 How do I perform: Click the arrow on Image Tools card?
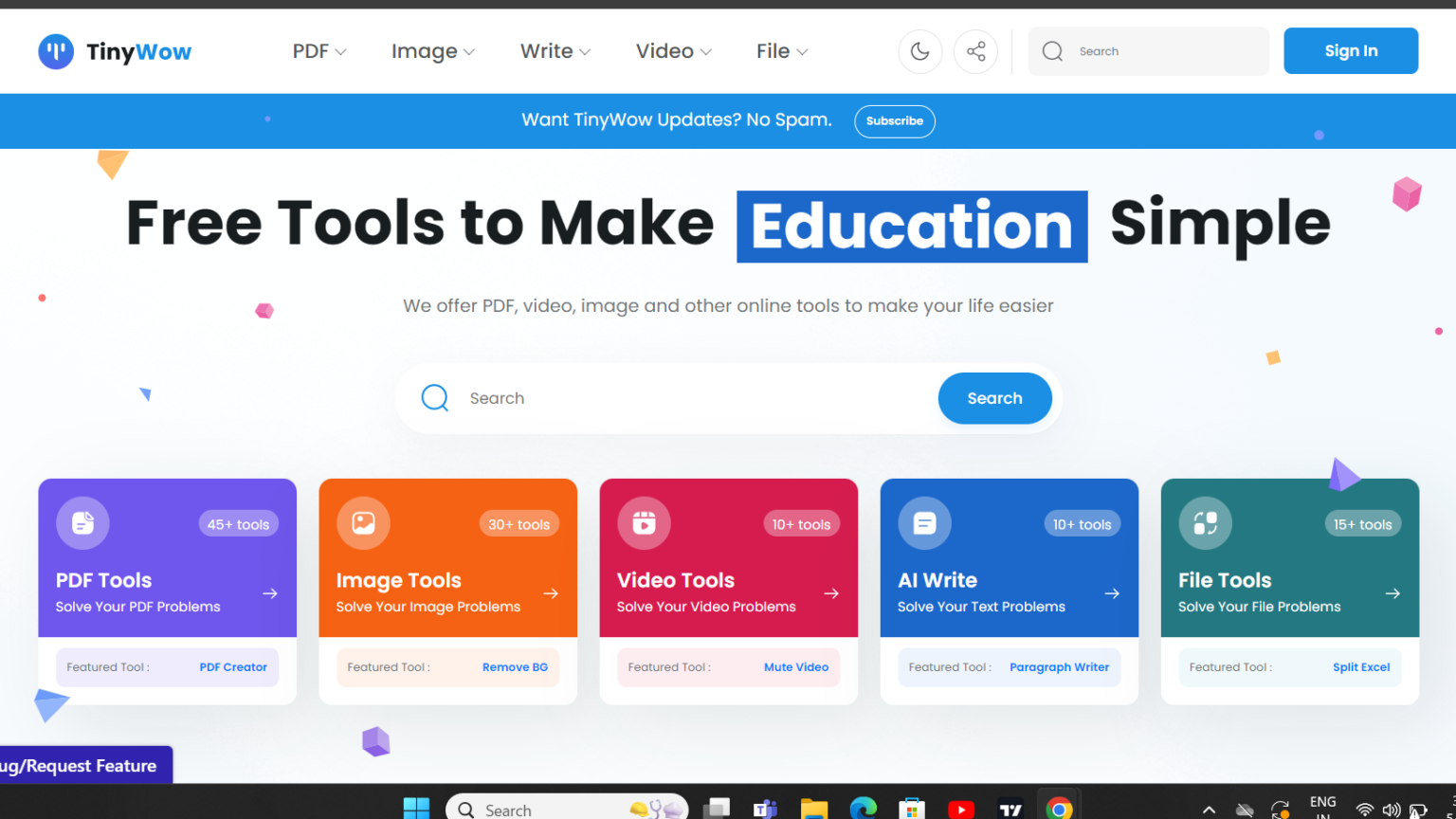[551, 593]
